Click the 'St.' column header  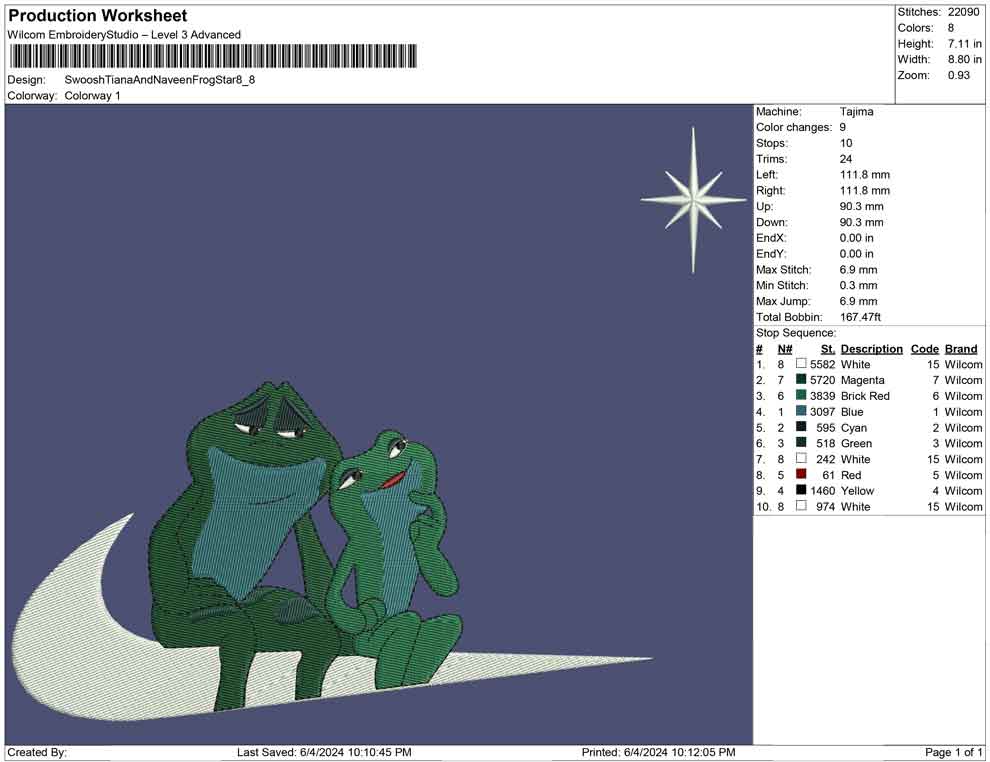point(828,349)
